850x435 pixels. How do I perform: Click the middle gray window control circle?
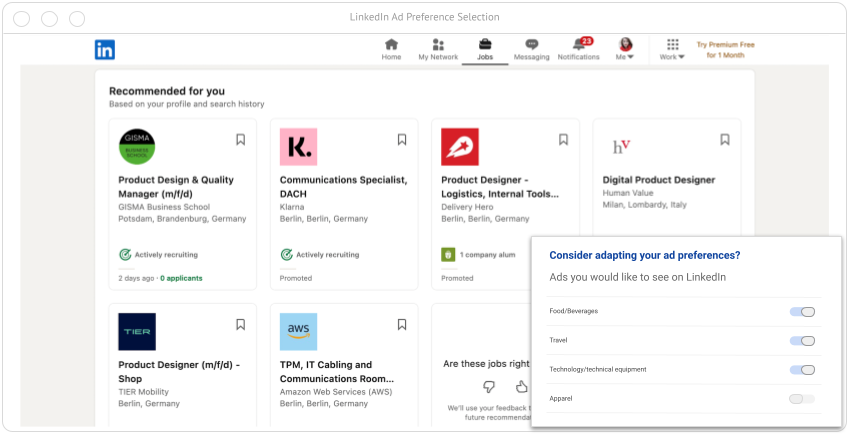(49, 18)
